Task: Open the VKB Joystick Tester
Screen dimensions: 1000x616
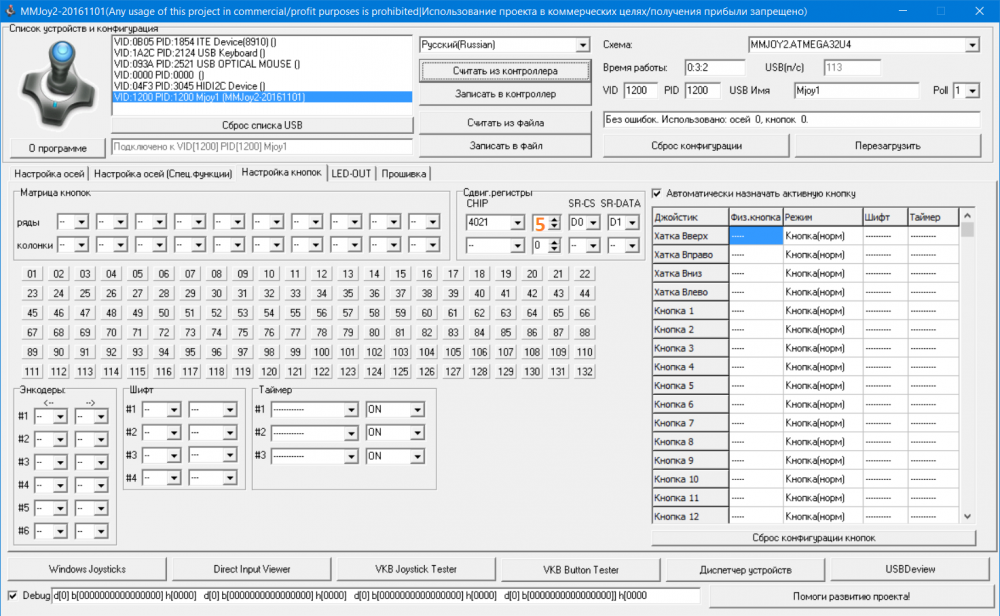Action: [415, 569]
